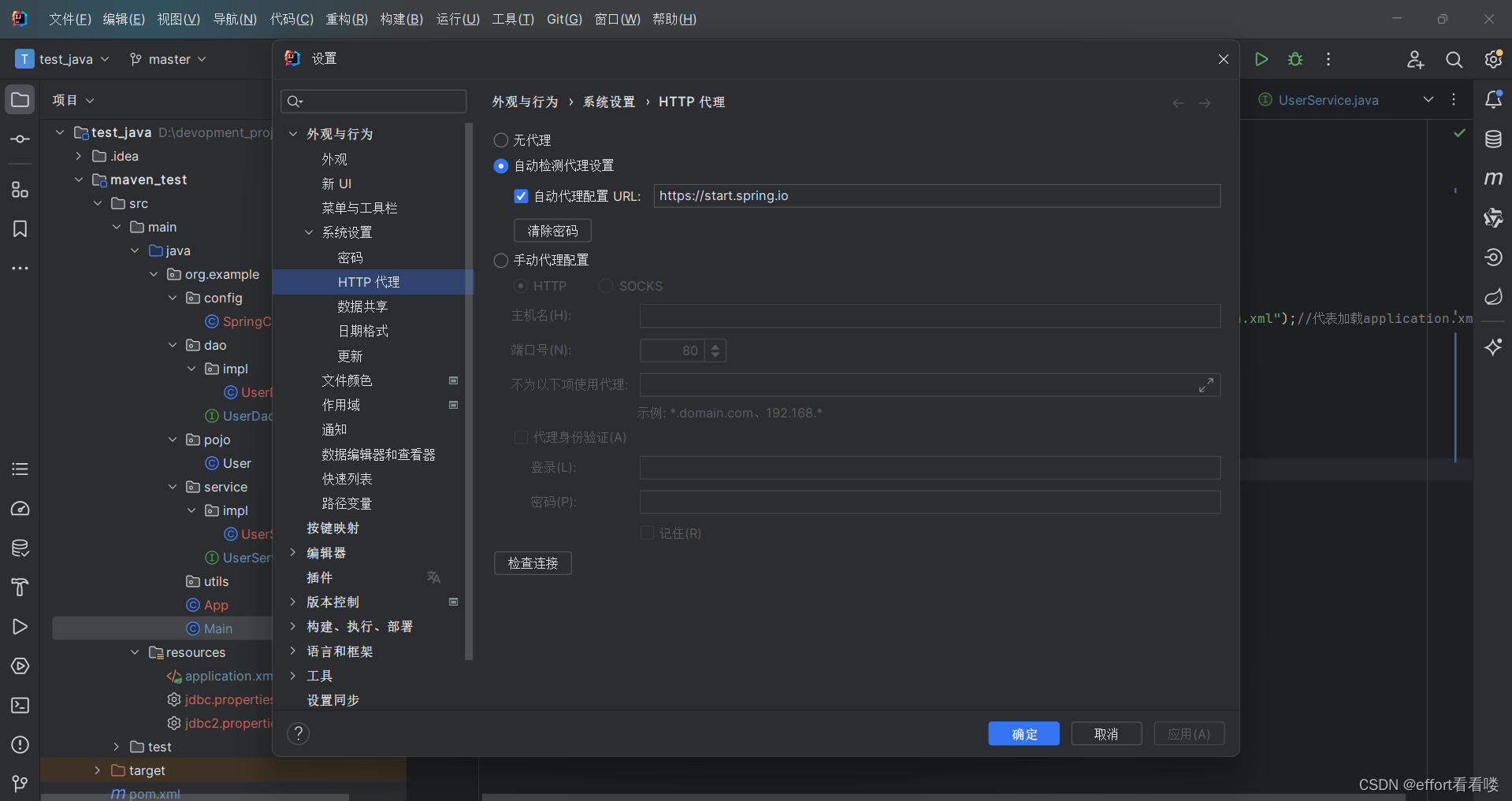
Task: Toggle 自动代理配置 URL checkbox
Action: coord(521,196)
